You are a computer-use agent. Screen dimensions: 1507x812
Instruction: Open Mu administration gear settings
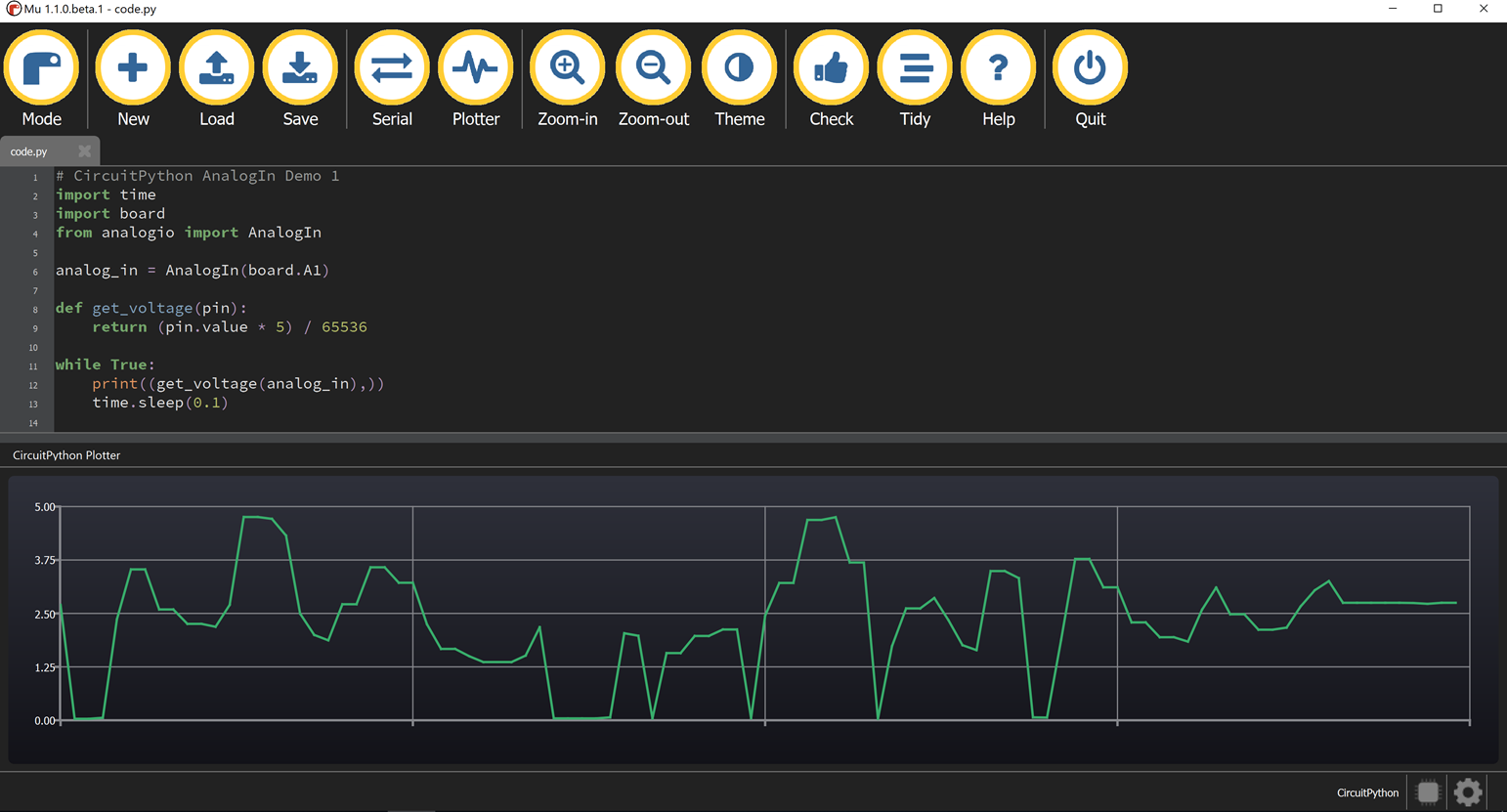(1468, 792)
